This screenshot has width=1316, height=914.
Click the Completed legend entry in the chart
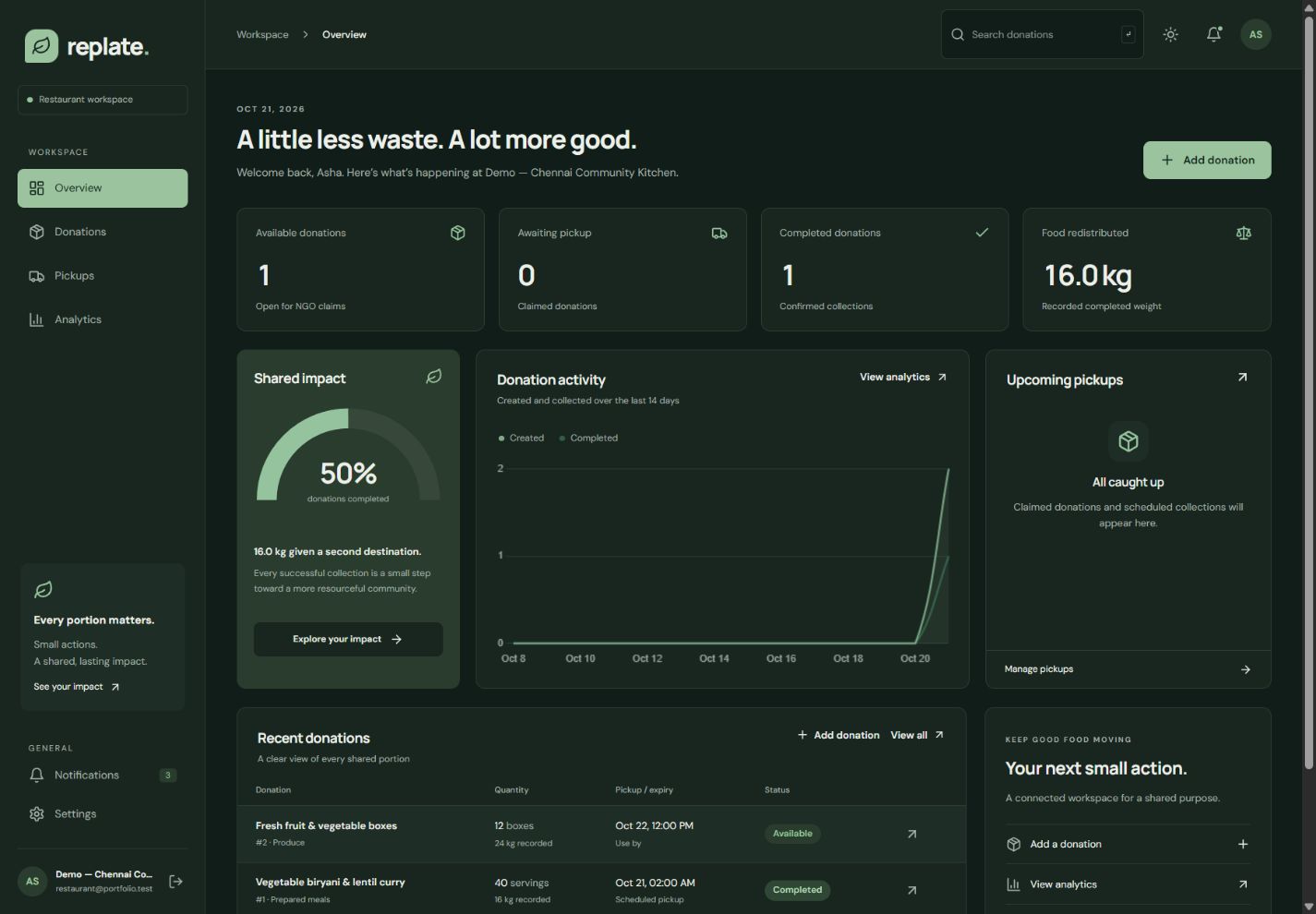click(x=588, y=438)
